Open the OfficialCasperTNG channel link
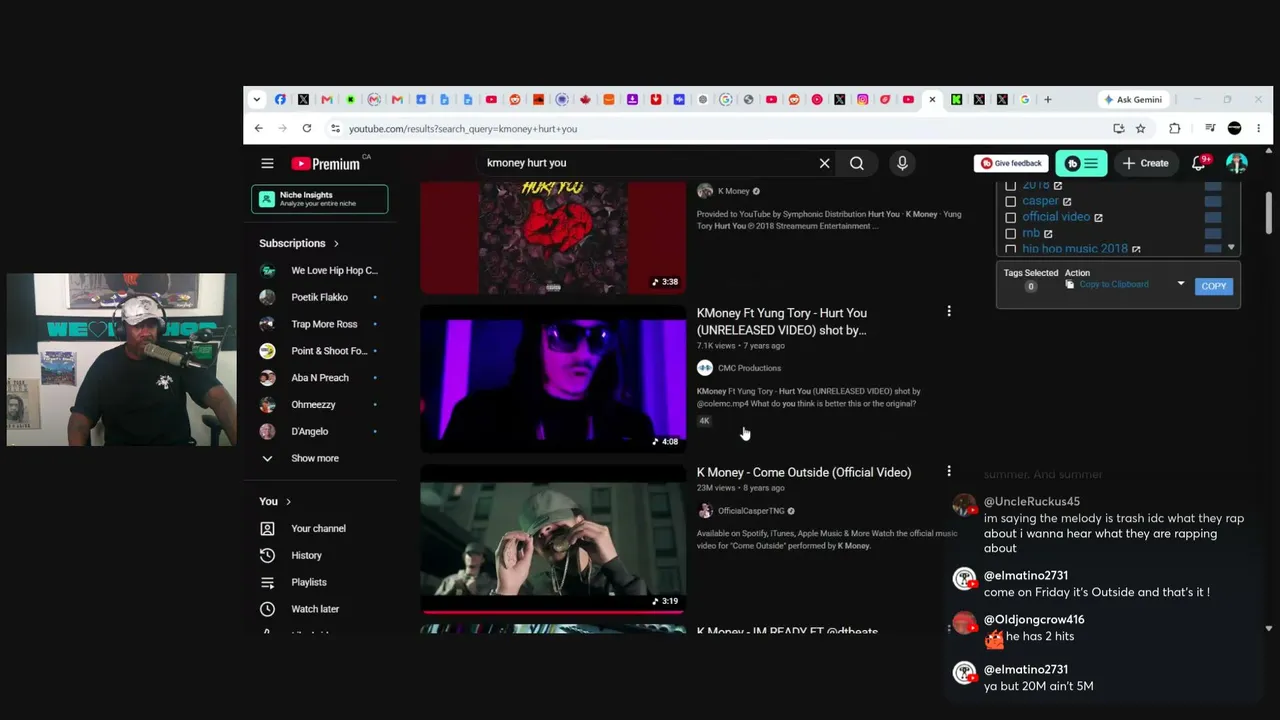The image size is (1280, 720). point(751,511)
